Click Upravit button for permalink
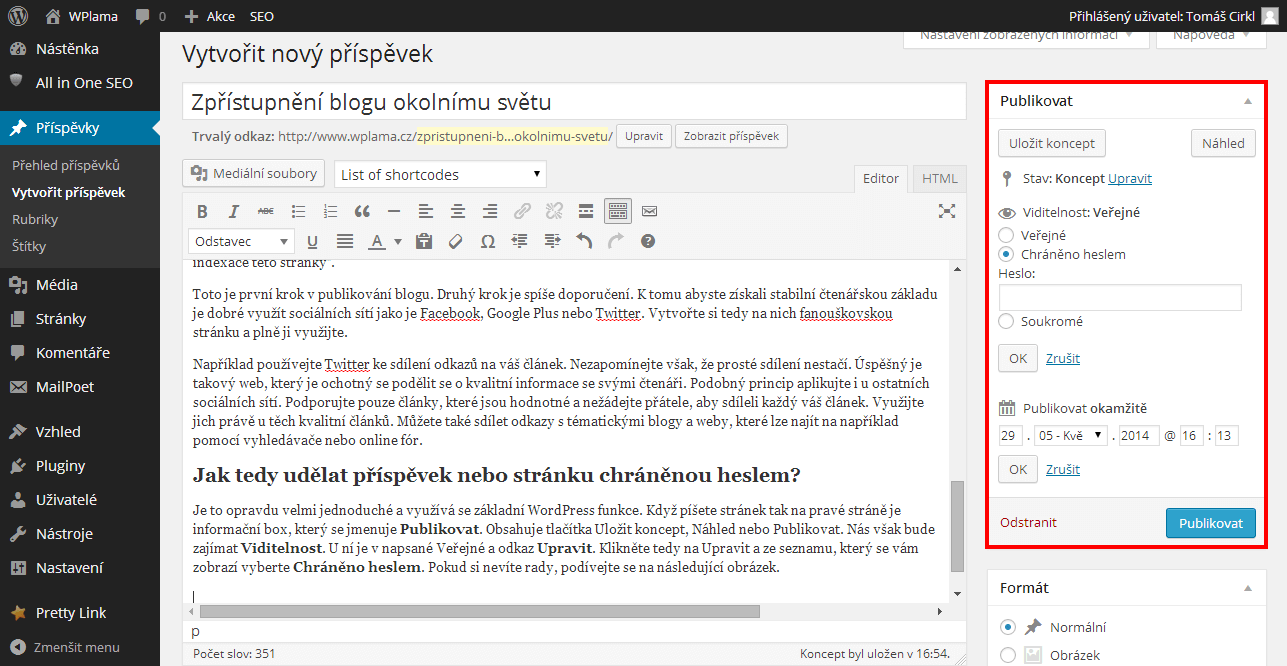 [644, 136]
